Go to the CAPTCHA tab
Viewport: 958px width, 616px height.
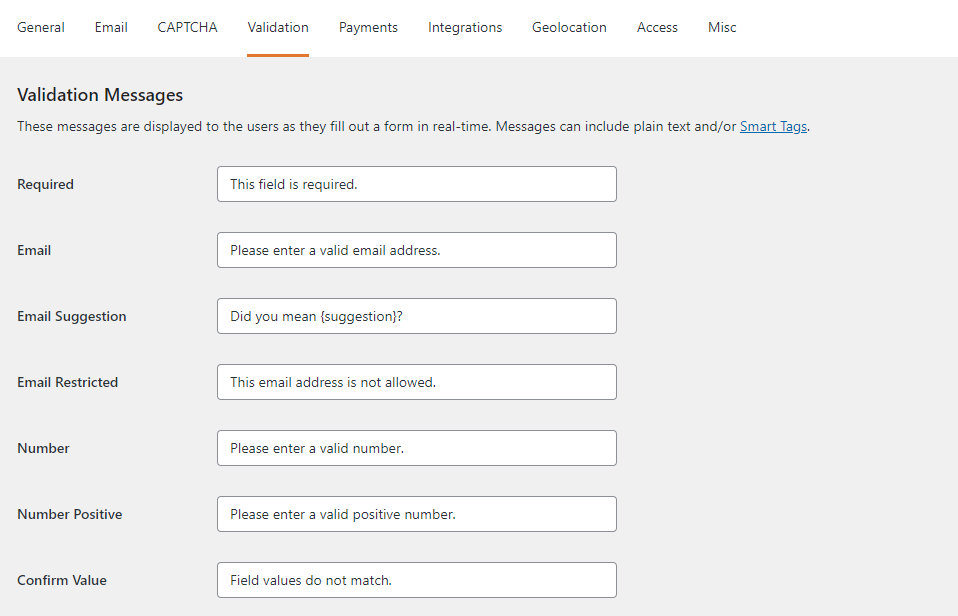point(187,27)
